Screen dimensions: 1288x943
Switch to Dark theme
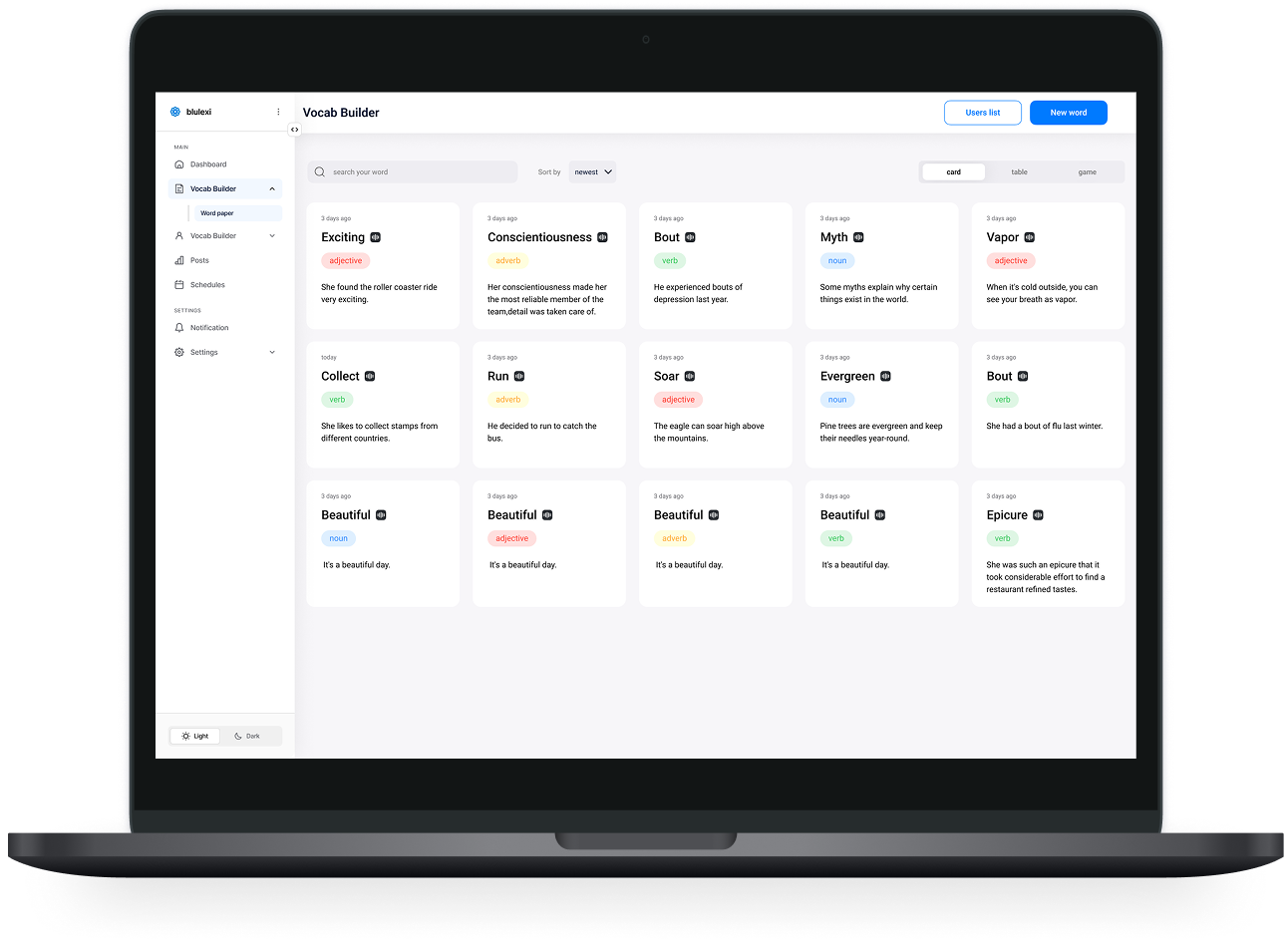click(248, 737)
